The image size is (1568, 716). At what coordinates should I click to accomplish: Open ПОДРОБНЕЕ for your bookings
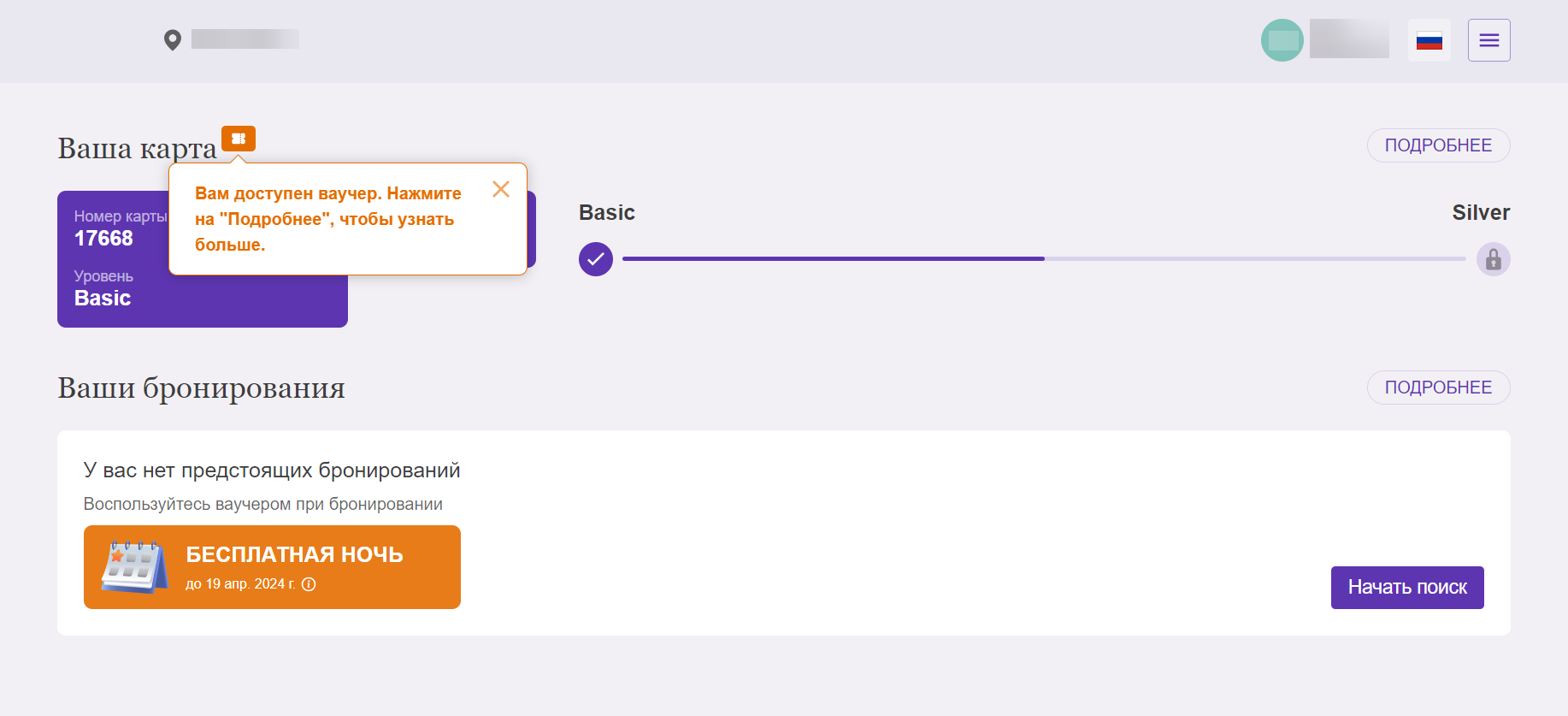[x=1438, y=388]
